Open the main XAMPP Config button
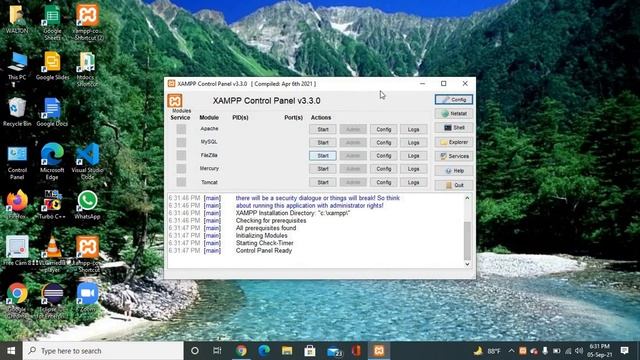 click(x=454, y=99)
